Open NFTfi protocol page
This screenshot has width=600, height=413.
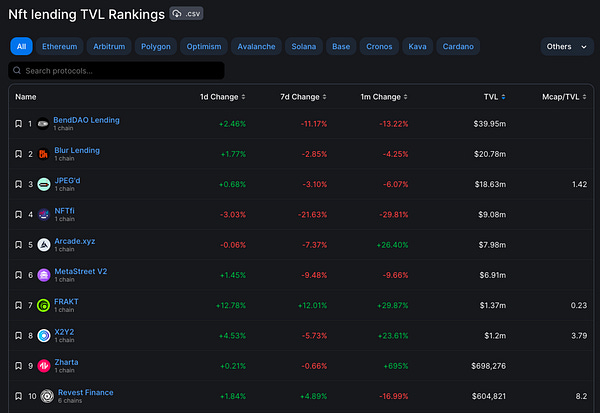click(x=64, y=211)
